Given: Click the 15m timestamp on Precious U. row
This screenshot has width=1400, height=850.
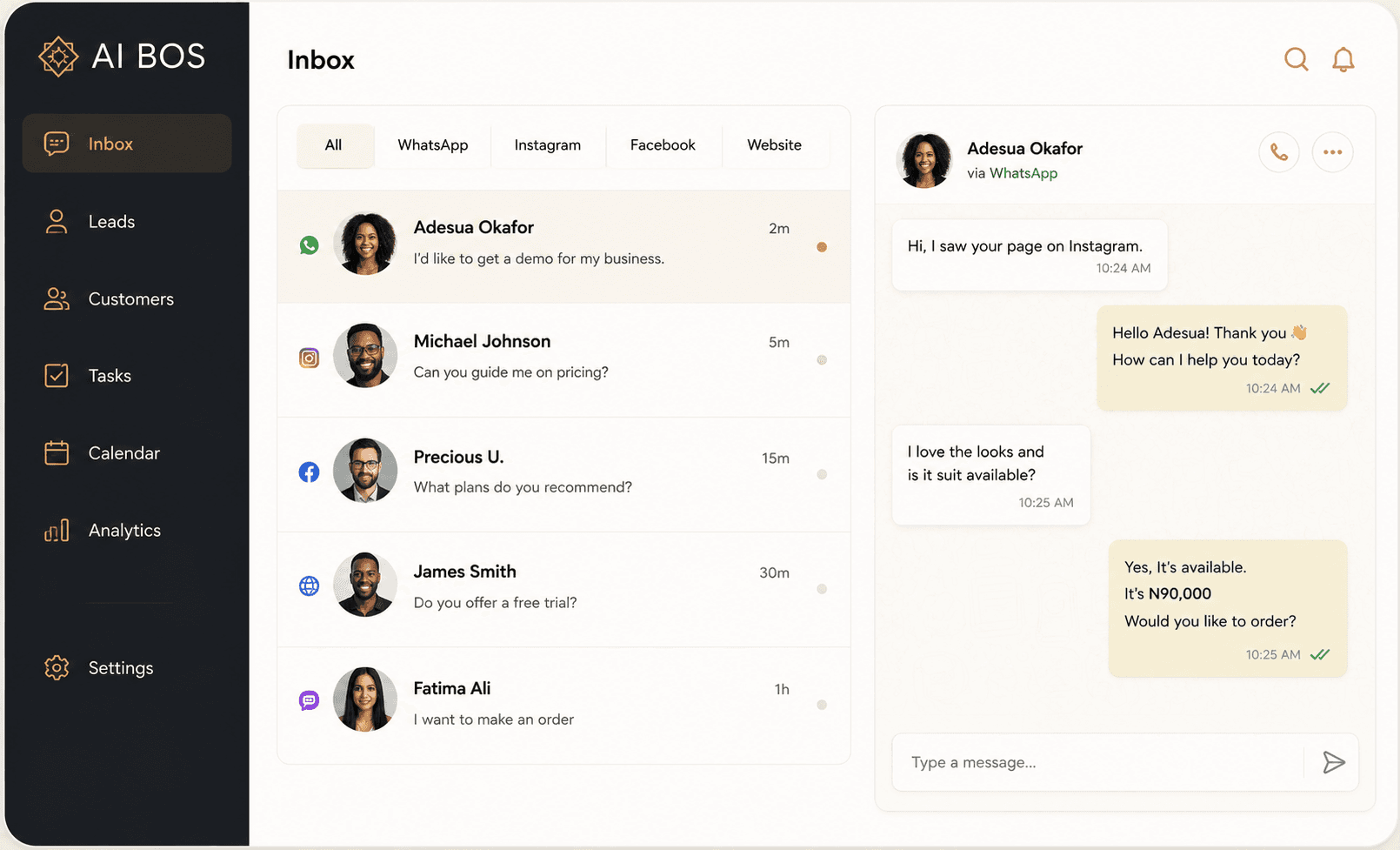Looking at the screenshot, I should (776, 458).
